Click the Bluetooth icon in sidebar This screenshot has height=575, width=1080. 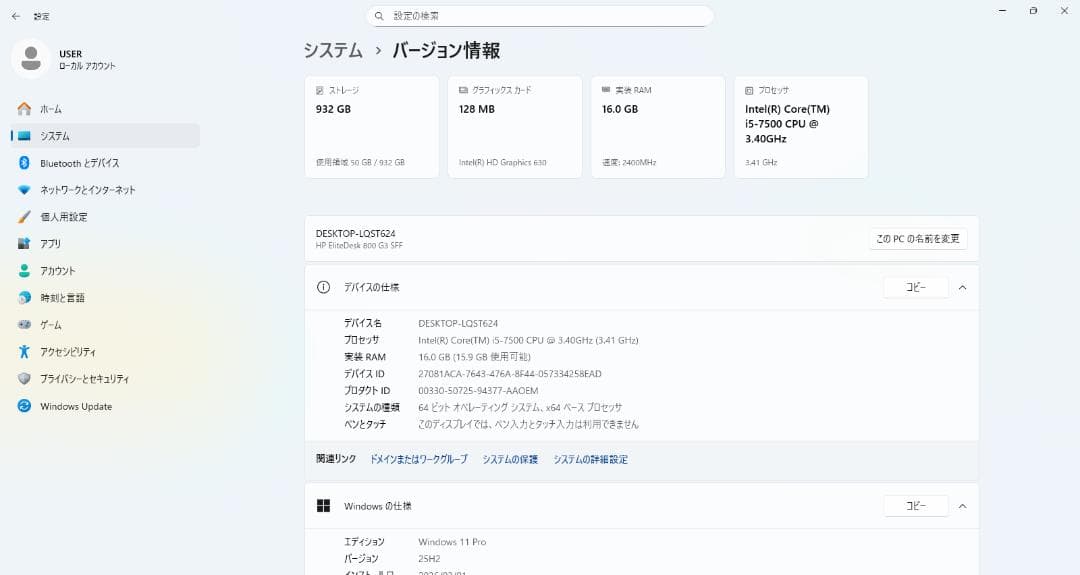pos(24,163)
